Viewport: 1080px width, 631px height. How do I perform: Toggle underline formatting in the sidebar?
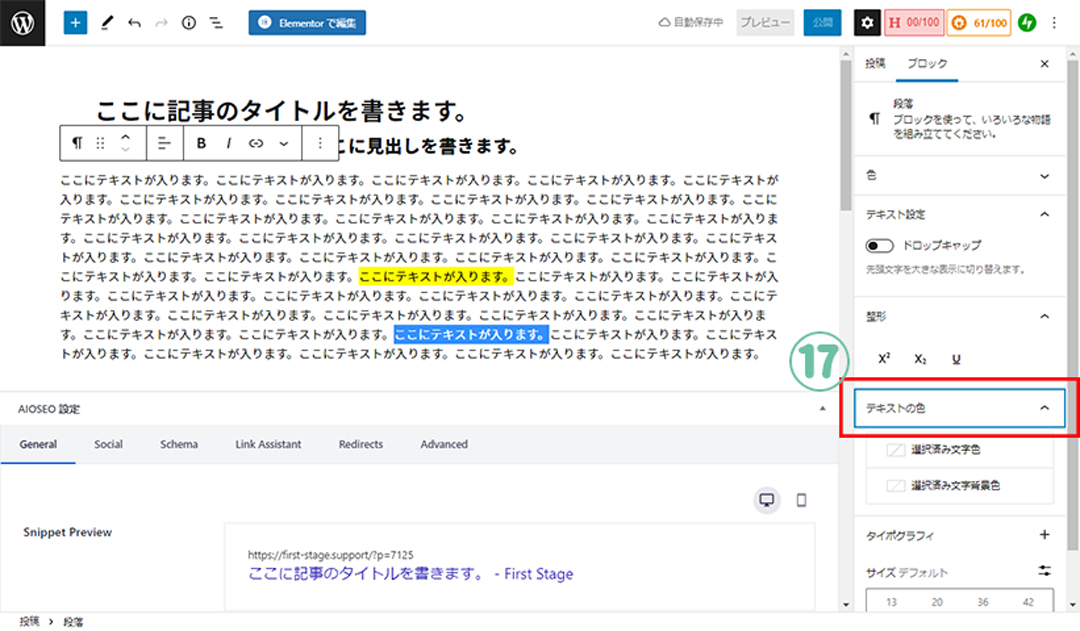pyautogui.click(x=956, y=359)
